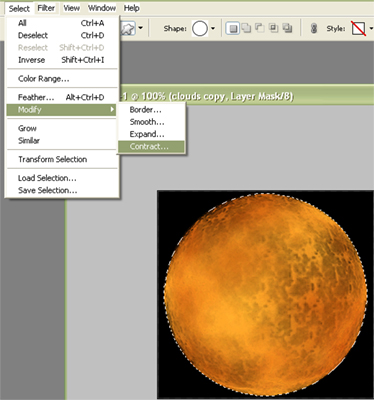Choose Inverse to invert the selection
Viewport: 374px width, 400px height.
[62, 60]
